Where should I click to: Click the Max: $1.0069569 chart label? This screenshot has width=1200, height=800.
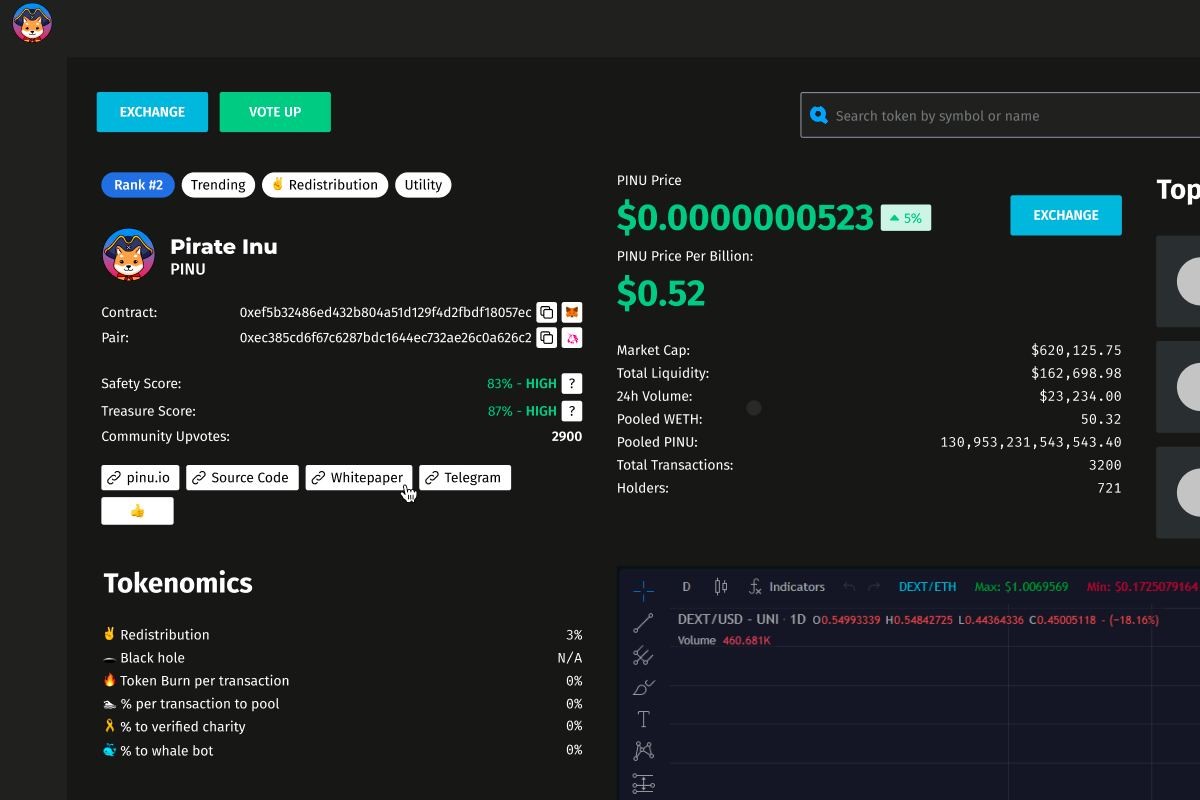pyautogui.click(x=1021, y=587)
